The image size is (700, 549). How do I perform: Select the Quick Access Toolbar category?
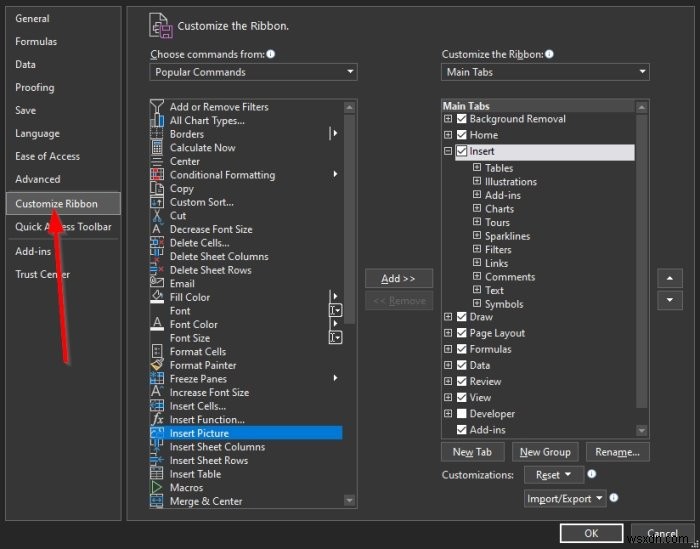click(x=63, y=227)
